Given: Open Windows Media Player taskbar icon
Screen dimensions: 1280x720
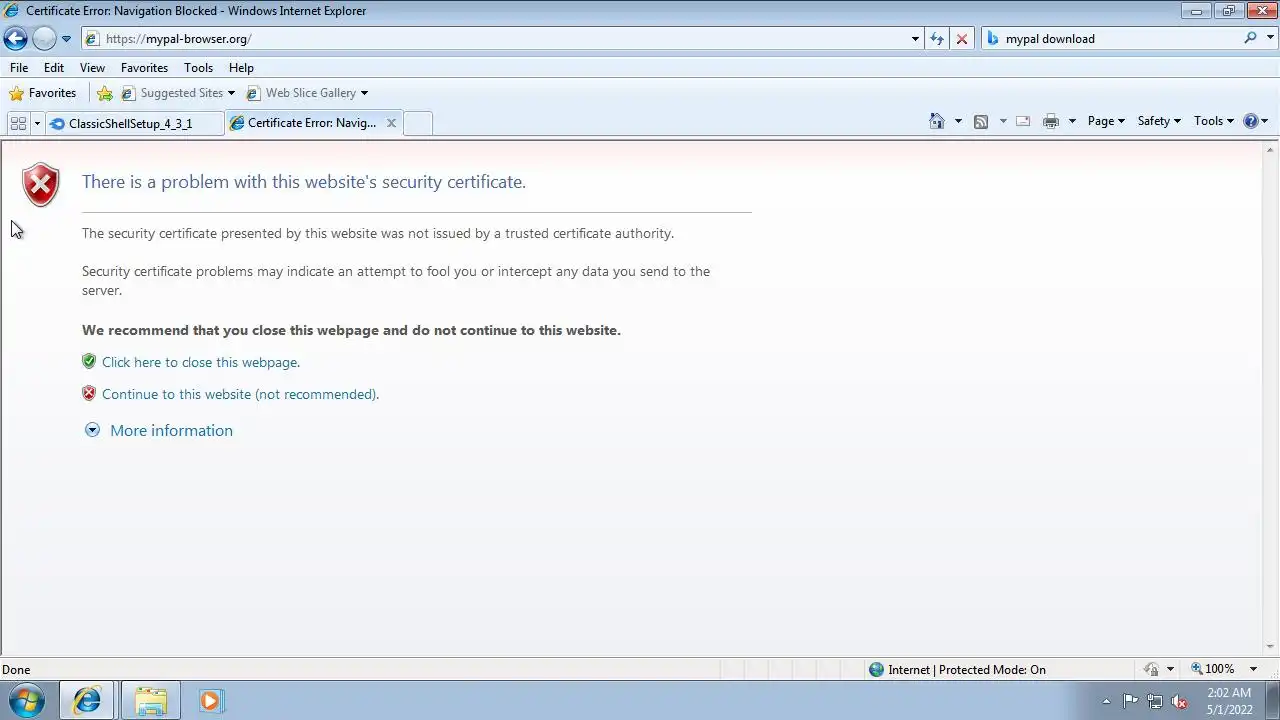Looking at the screenshot, I should tap(211, 700).
